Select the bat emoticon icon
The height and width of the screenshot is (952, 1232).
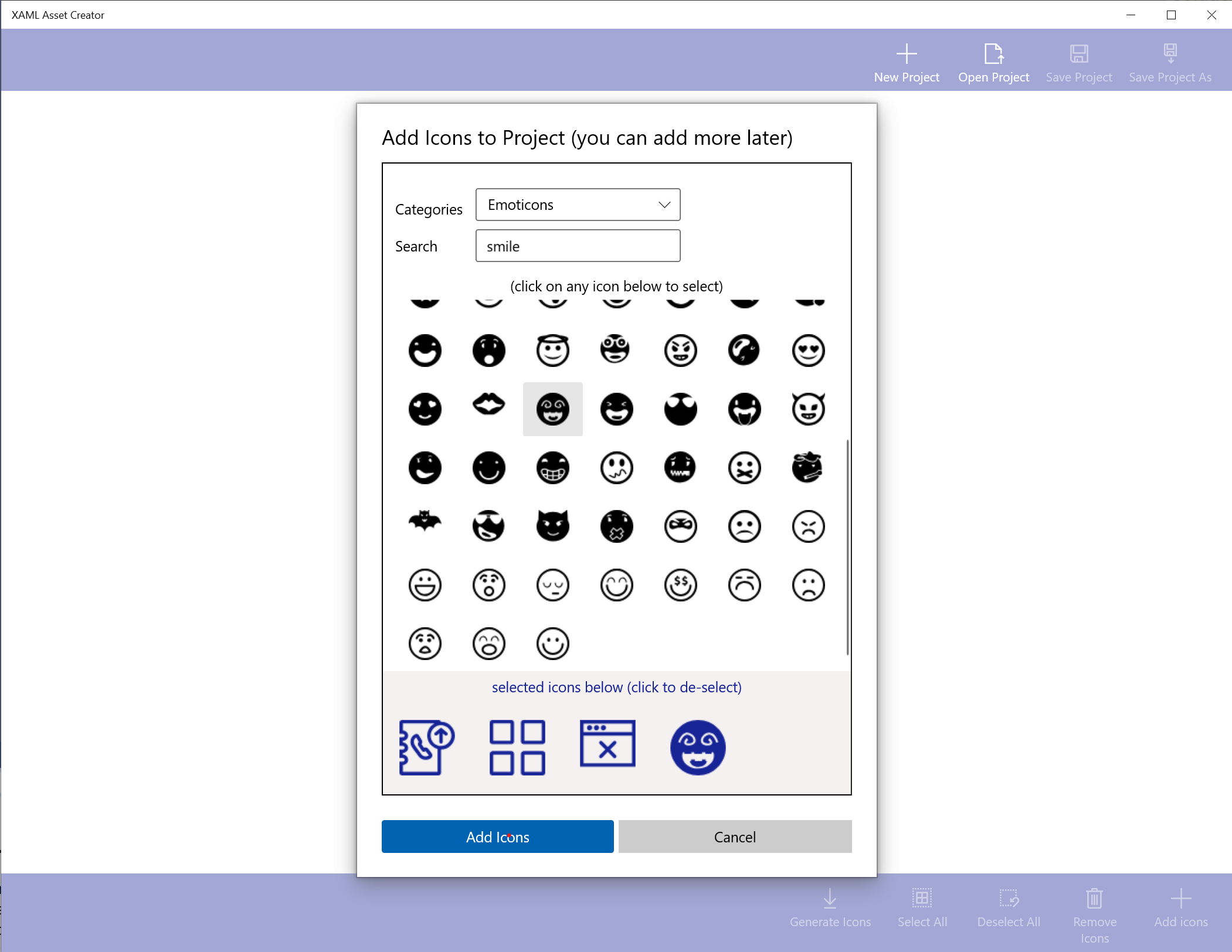pos(424,525)
